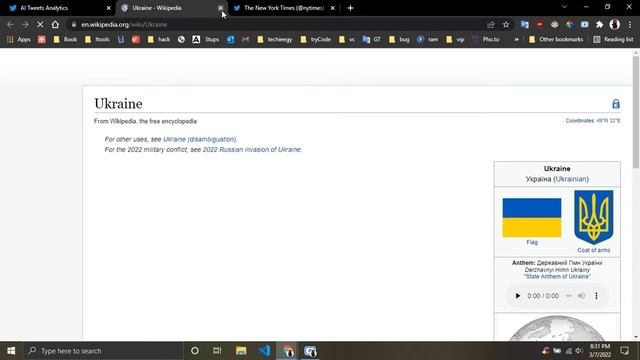The image size is (640, 360).
Task: Open the Gmail bookmark icon
Action: (245, 40)
